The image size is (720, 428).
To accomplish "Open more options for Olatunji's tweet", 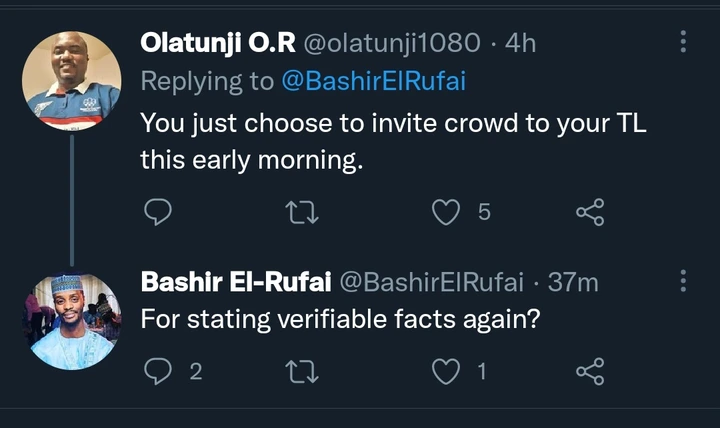I will (x=683, y=41).
